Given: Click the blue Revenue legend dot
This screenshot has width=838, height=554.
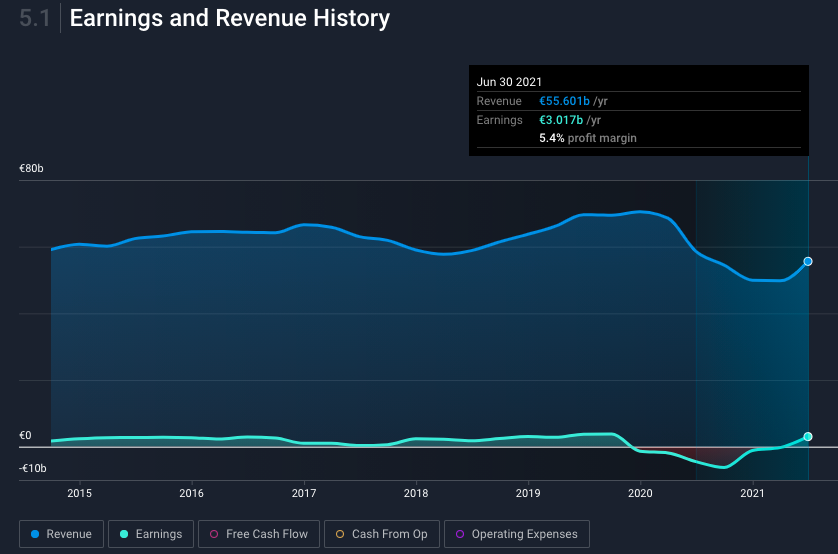Looking at the screenshot, I should (35, 534).
